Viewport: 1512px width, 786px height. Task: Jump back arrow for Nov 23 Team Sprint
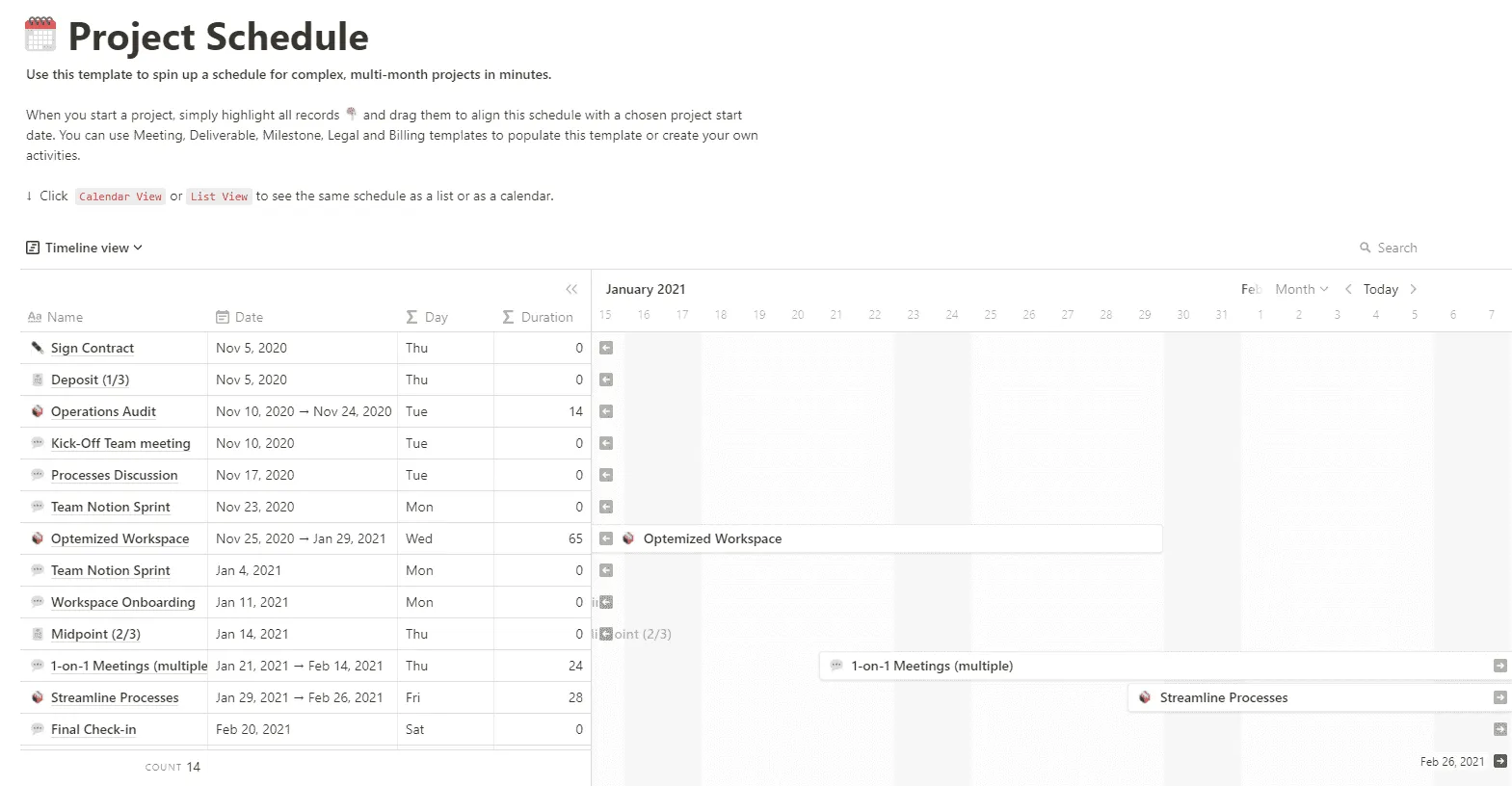click(x=606, y=507)
